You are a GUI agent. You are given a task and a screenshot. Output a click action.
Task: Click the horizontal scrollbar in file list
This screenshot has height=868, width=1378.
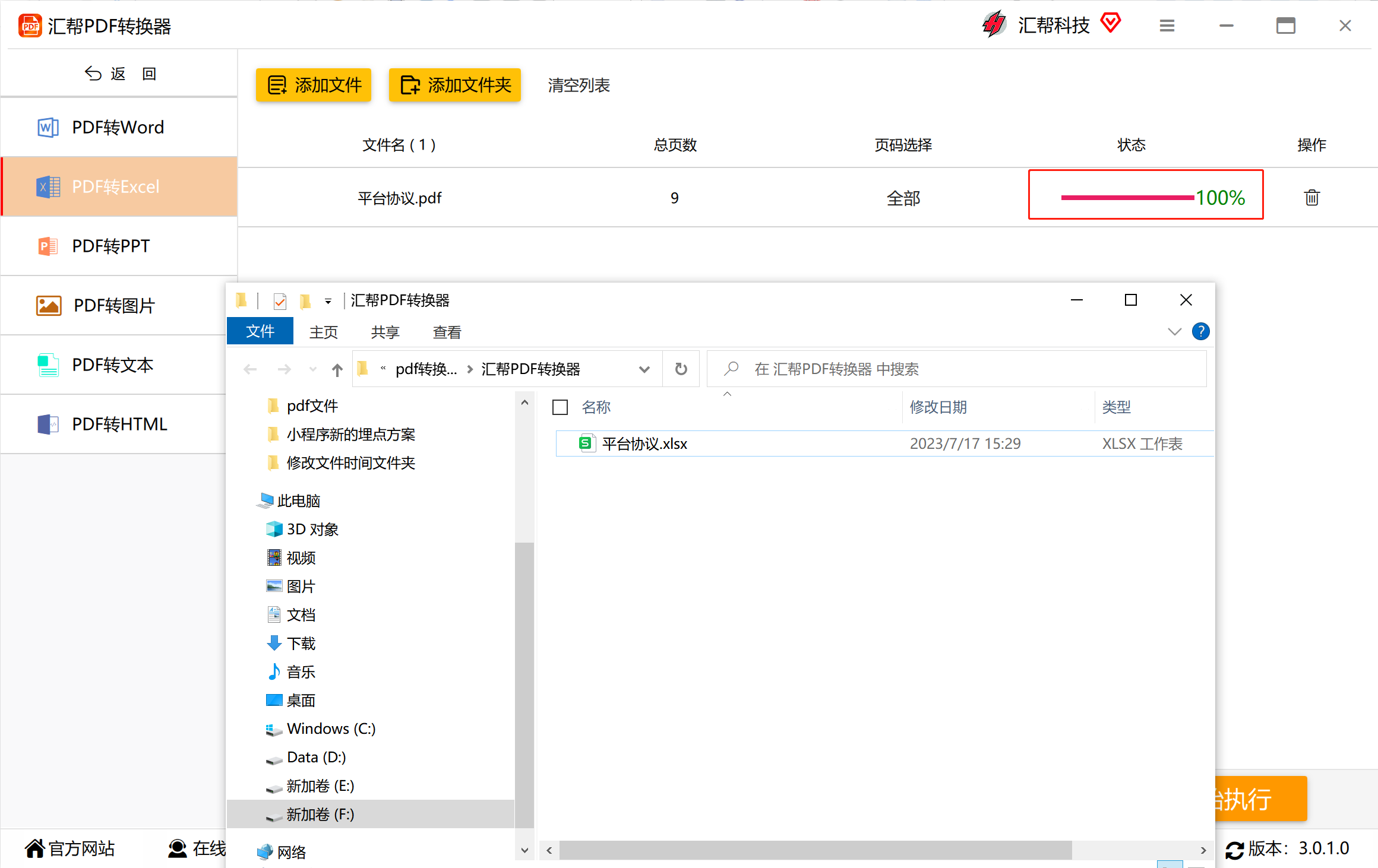816,850
